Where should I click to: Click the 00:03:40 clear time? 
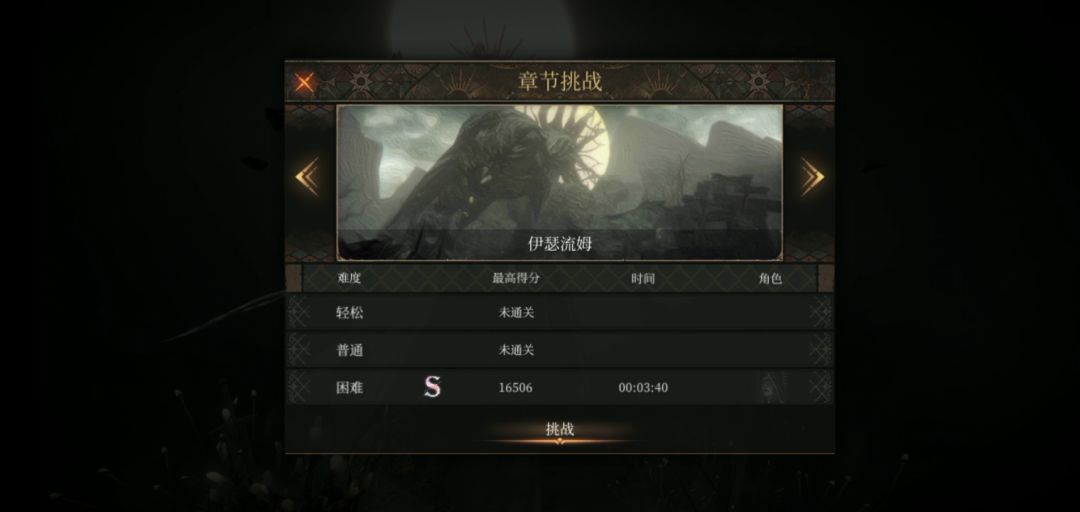(643, 388)
